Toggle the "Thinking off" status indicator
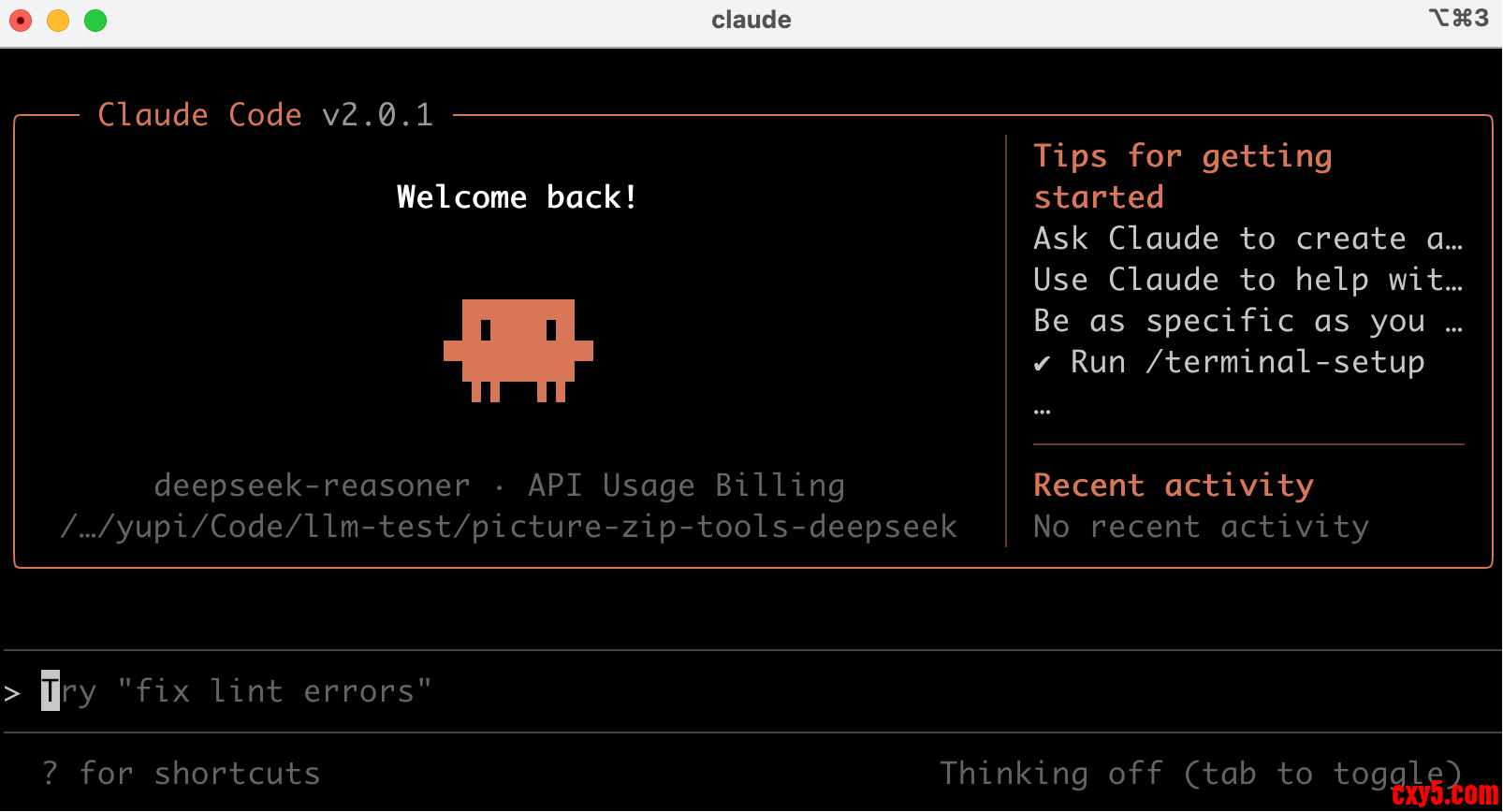Image resolution: width=1503 pixels, height=812 pixels. click(x=1201, y=774)
